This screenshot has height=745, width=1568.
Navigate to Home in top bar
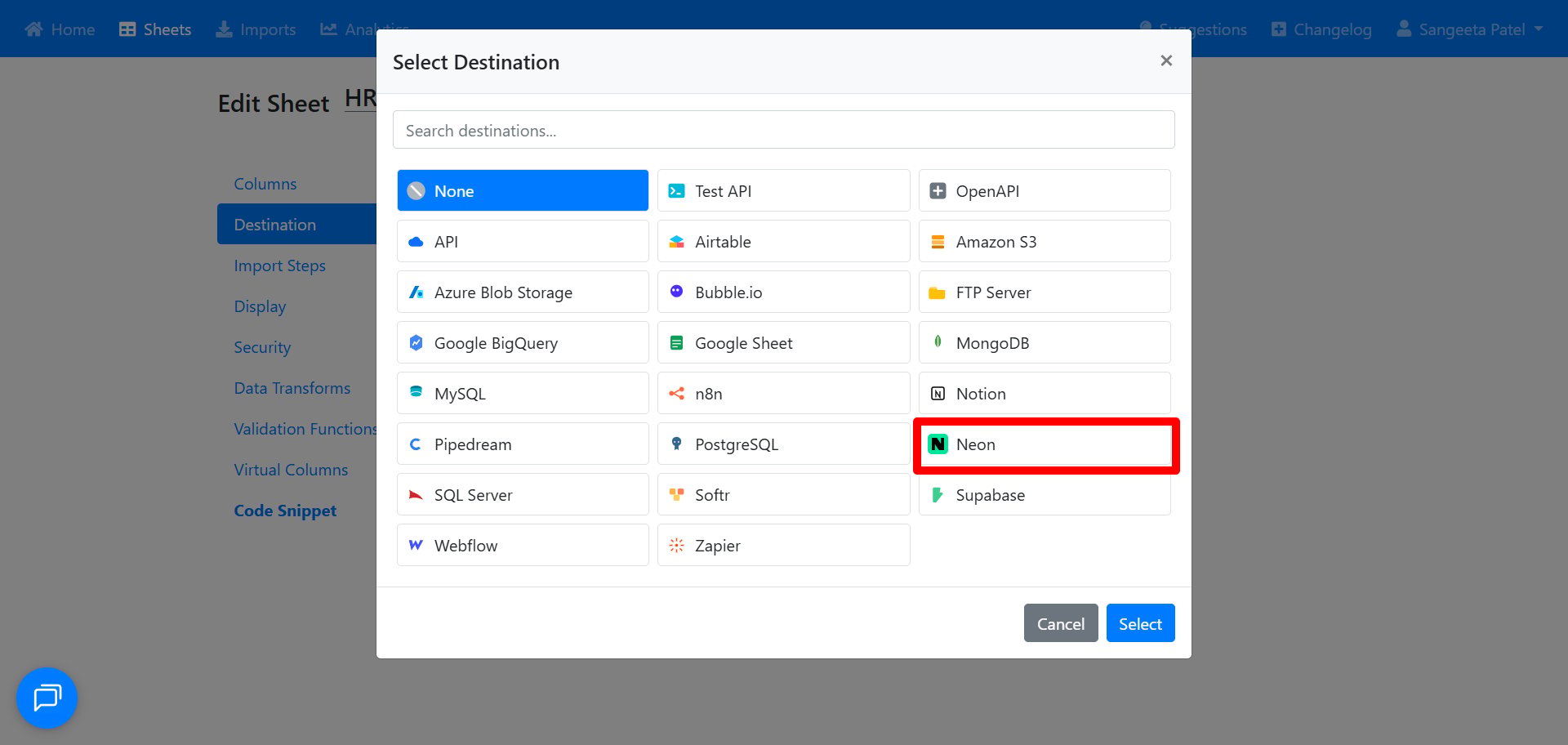click(60, 29)
